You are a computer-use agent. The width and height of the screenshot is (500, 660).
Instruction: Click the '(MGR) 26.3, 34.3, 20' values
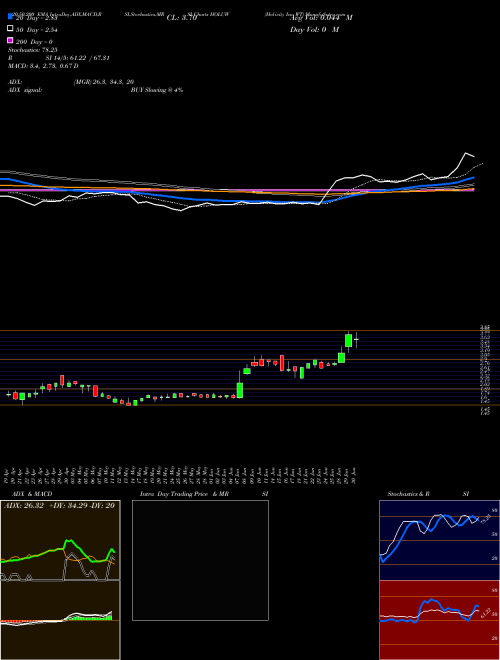point(104,82)
